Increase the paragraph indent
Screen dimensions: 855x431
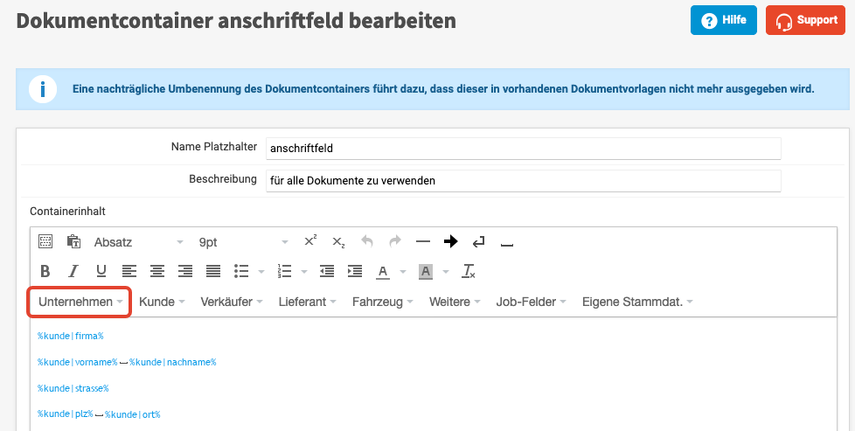point(355,271)
